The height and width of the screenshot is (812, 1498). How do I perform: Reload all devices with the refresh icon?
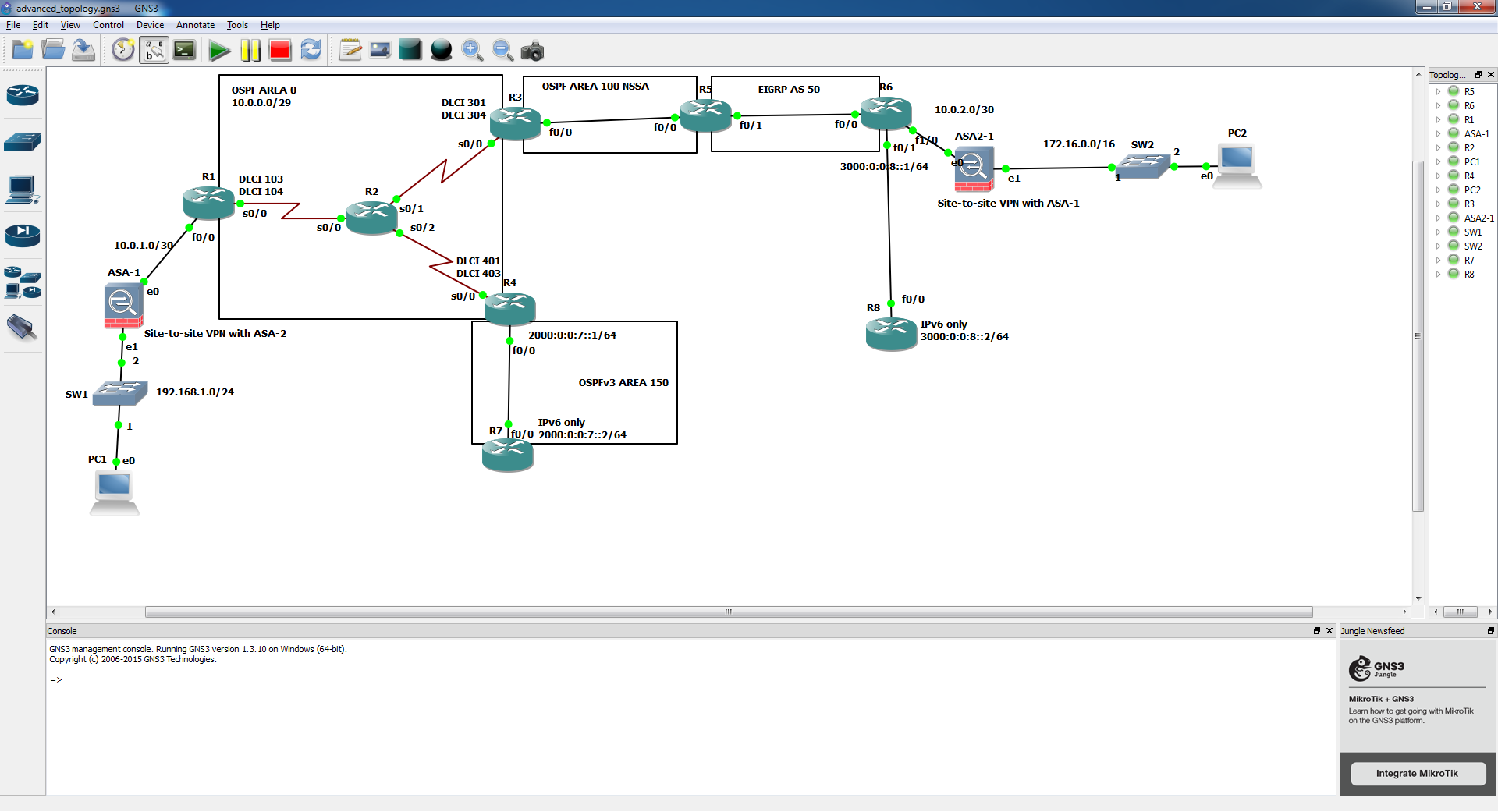point(311,51)
